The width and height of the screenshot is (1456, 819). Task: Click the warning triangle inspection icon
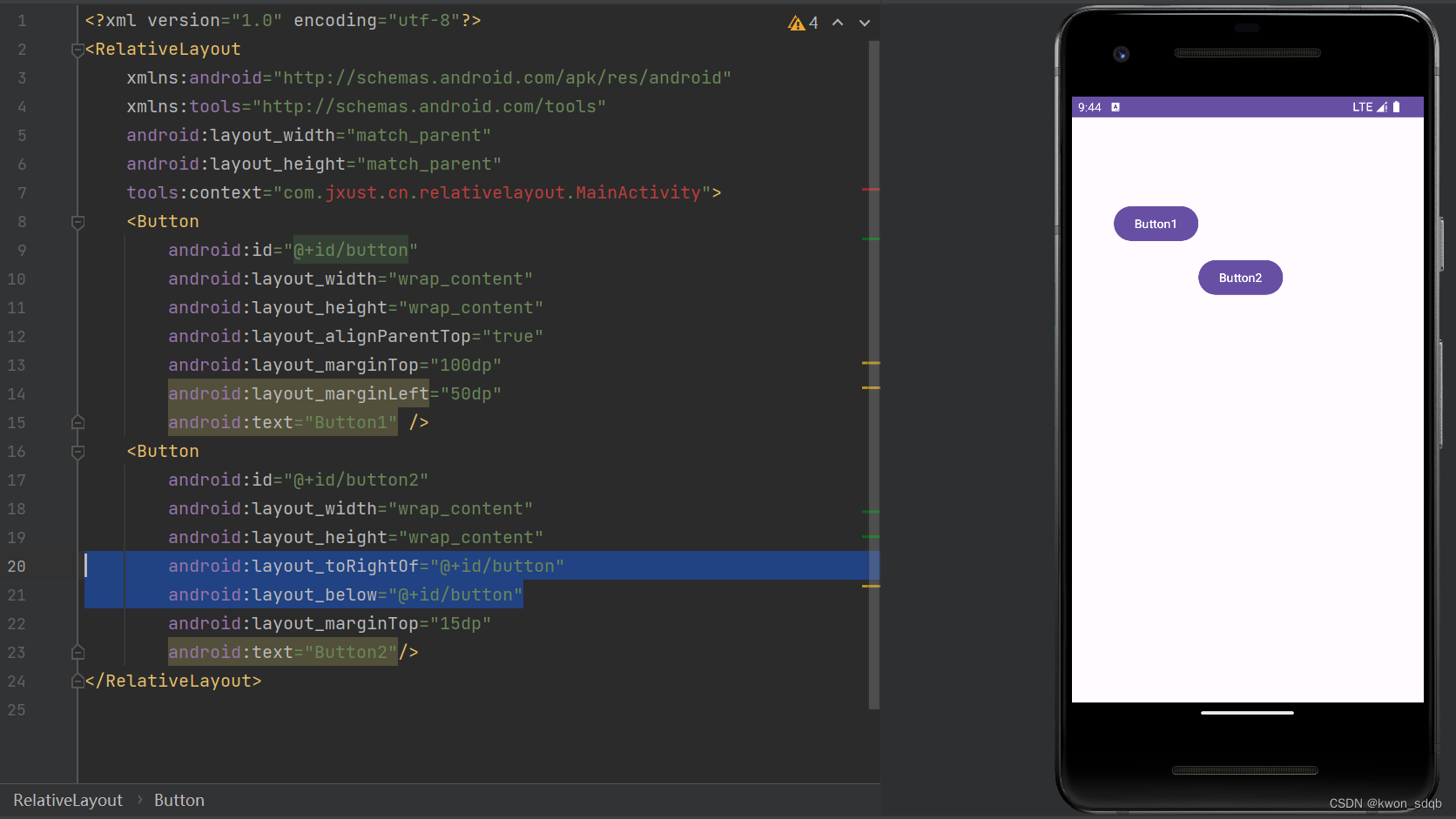797,23
